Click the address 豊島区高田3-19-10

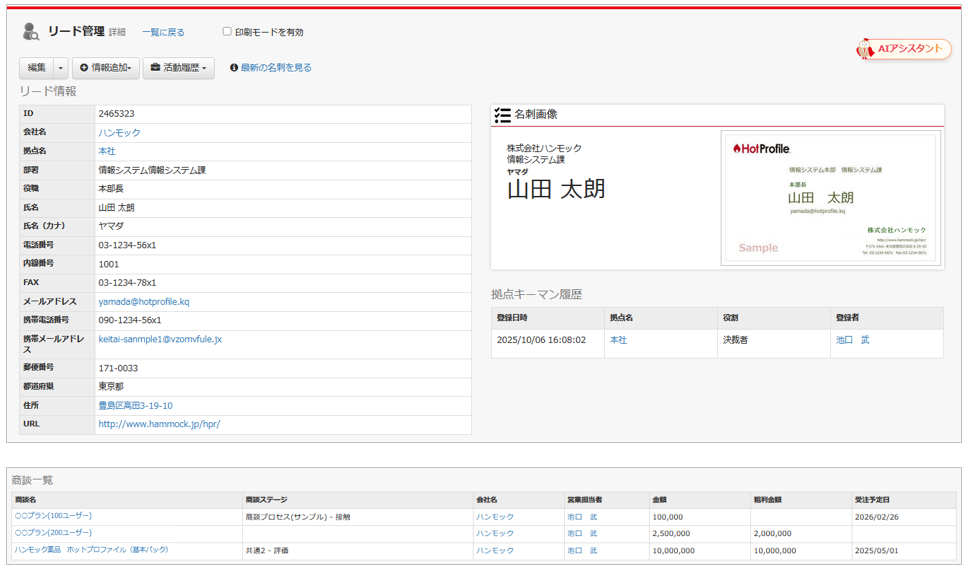[x=135, y=406]
